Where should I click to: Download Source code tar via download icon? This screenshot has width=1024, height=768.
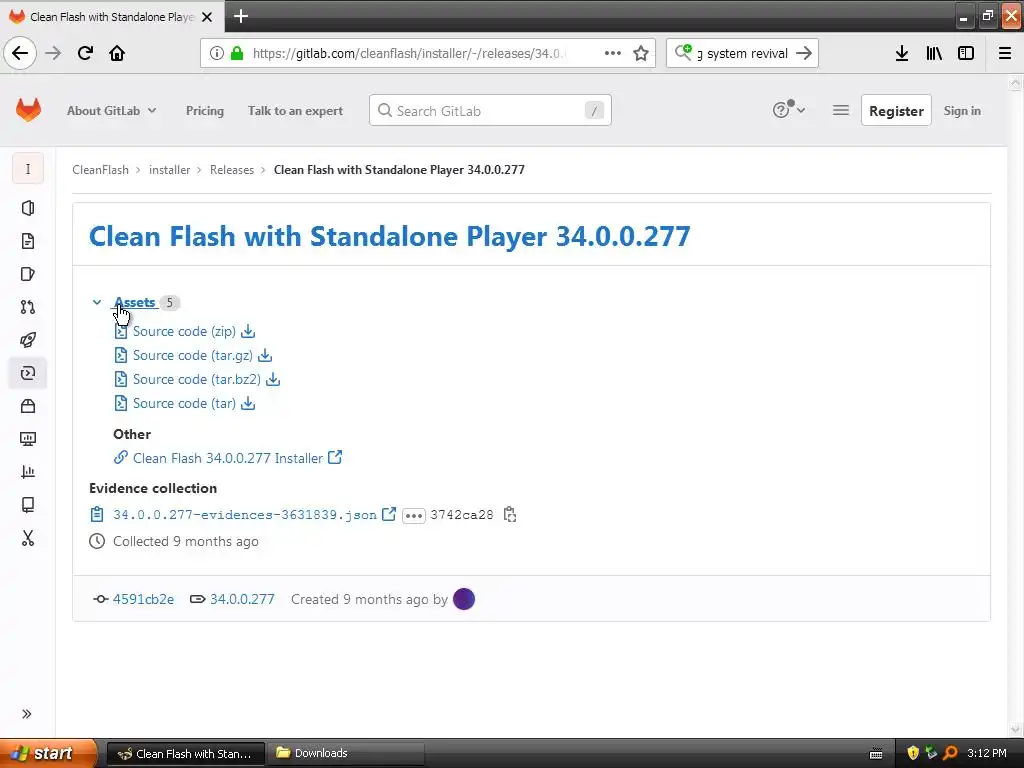tap(248, 404)
